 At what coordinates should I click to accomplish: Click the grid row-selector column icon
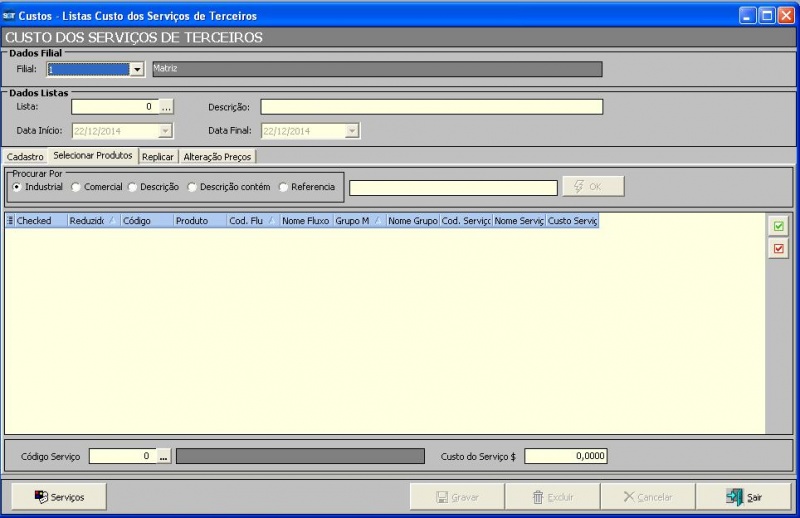tap(10, 220)
